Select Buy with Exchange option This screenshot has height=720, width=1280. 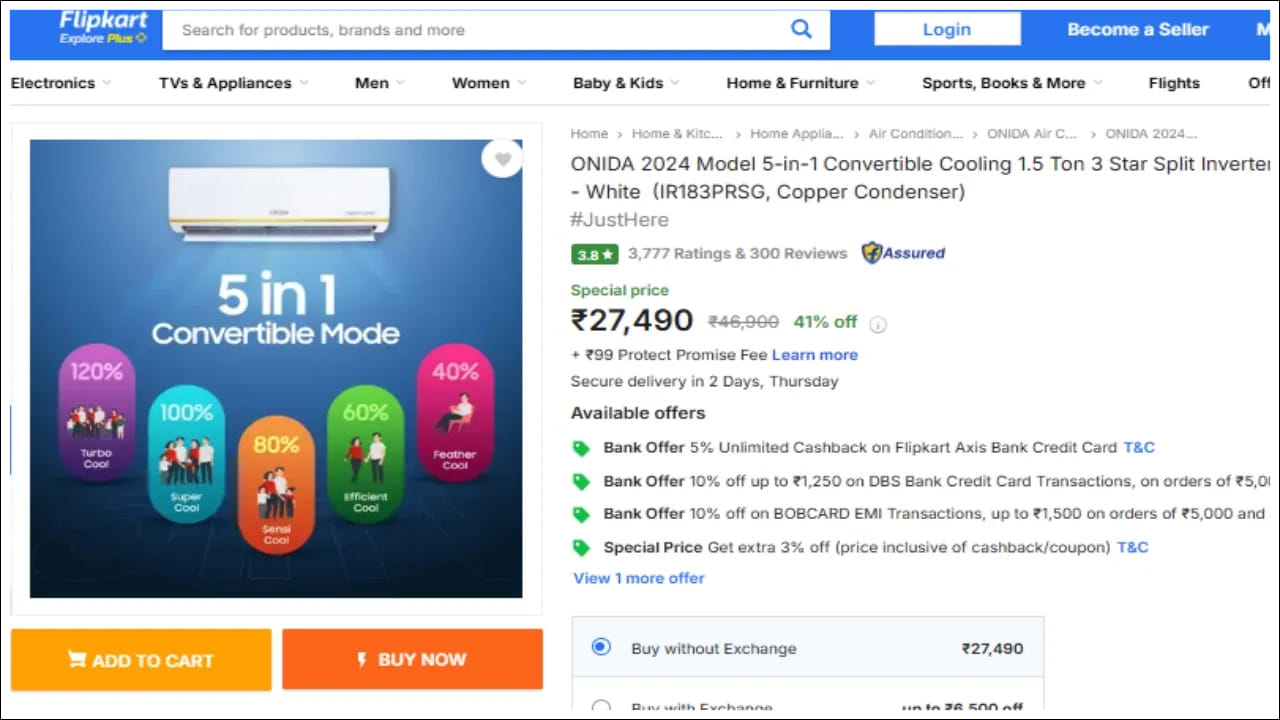point(601,707)
